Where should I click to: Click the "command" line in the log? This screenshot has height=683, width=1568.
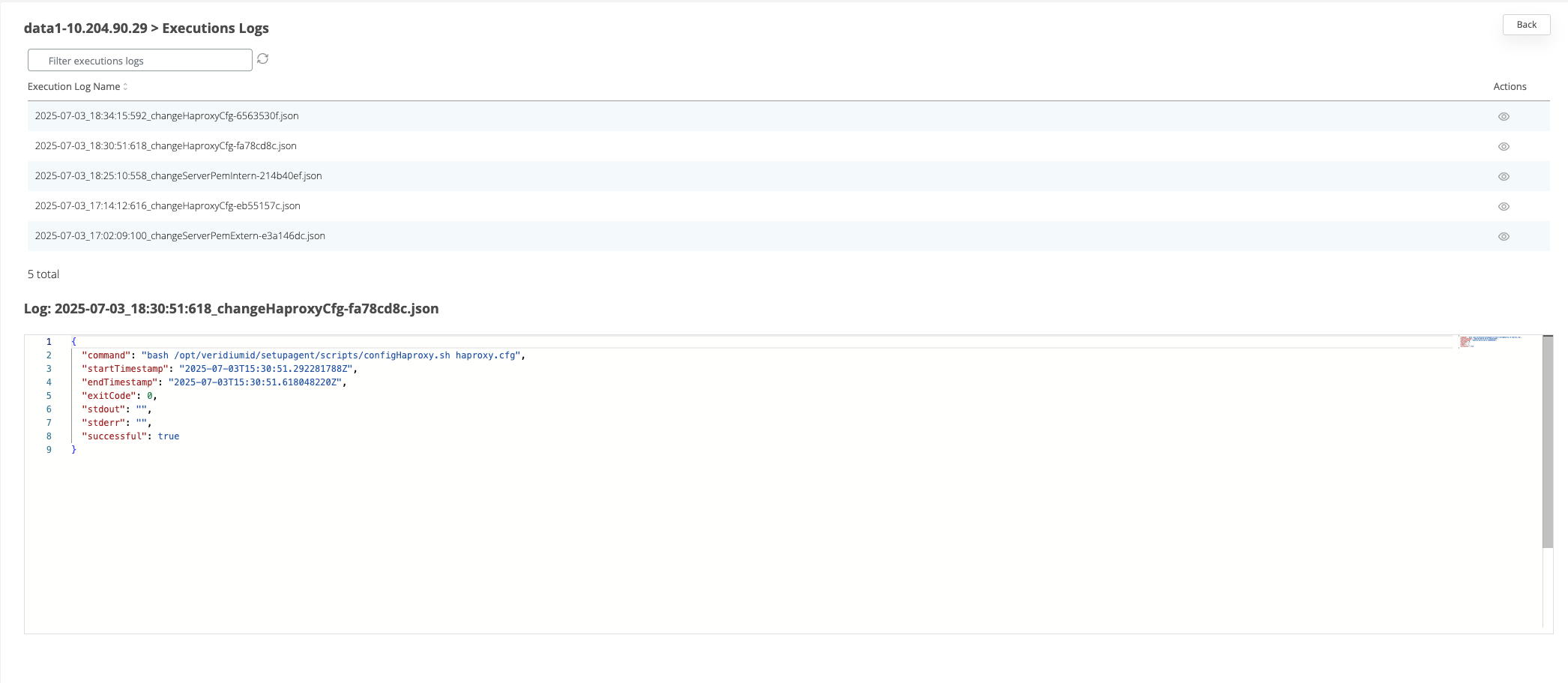[x=303, y=355]
